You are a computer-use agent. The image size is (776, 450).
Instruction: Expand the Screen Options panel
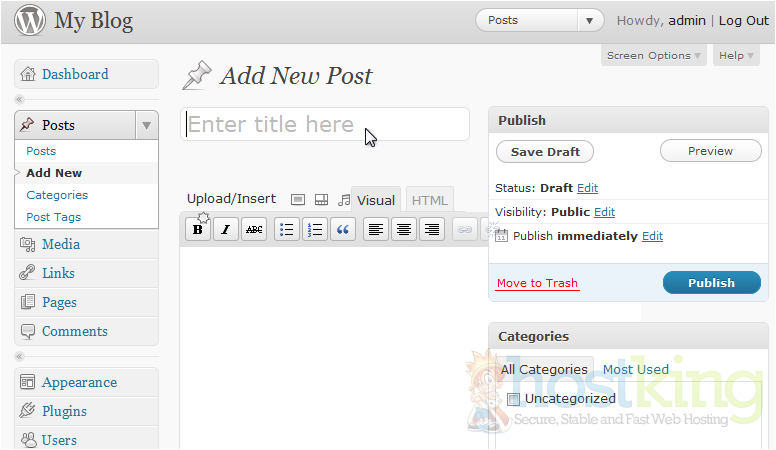[655, 56]
